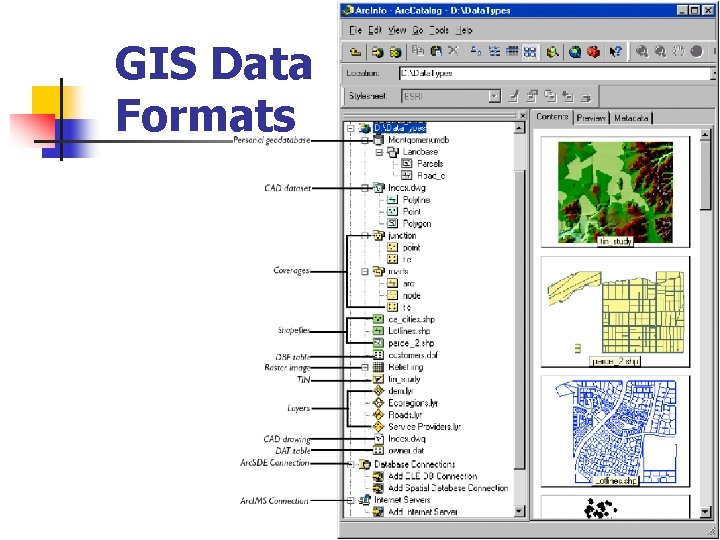Open the Location box dropdown arrow
720x540 pixels.
713,73
